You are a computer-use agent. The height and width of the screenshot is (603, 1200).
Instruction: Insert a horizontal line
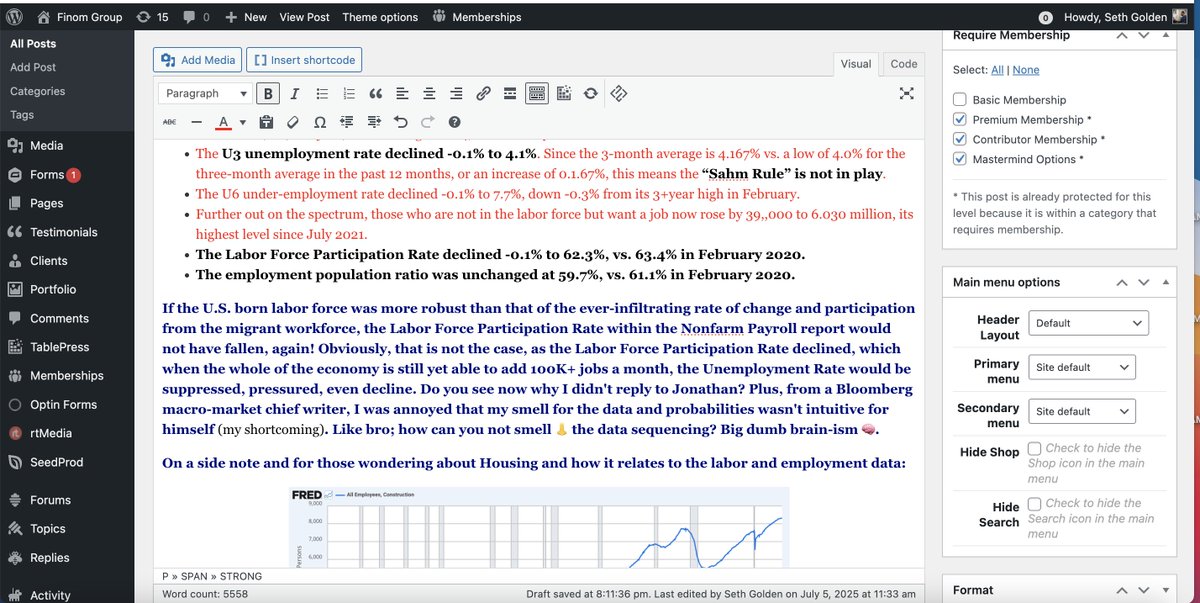(196, 122)
